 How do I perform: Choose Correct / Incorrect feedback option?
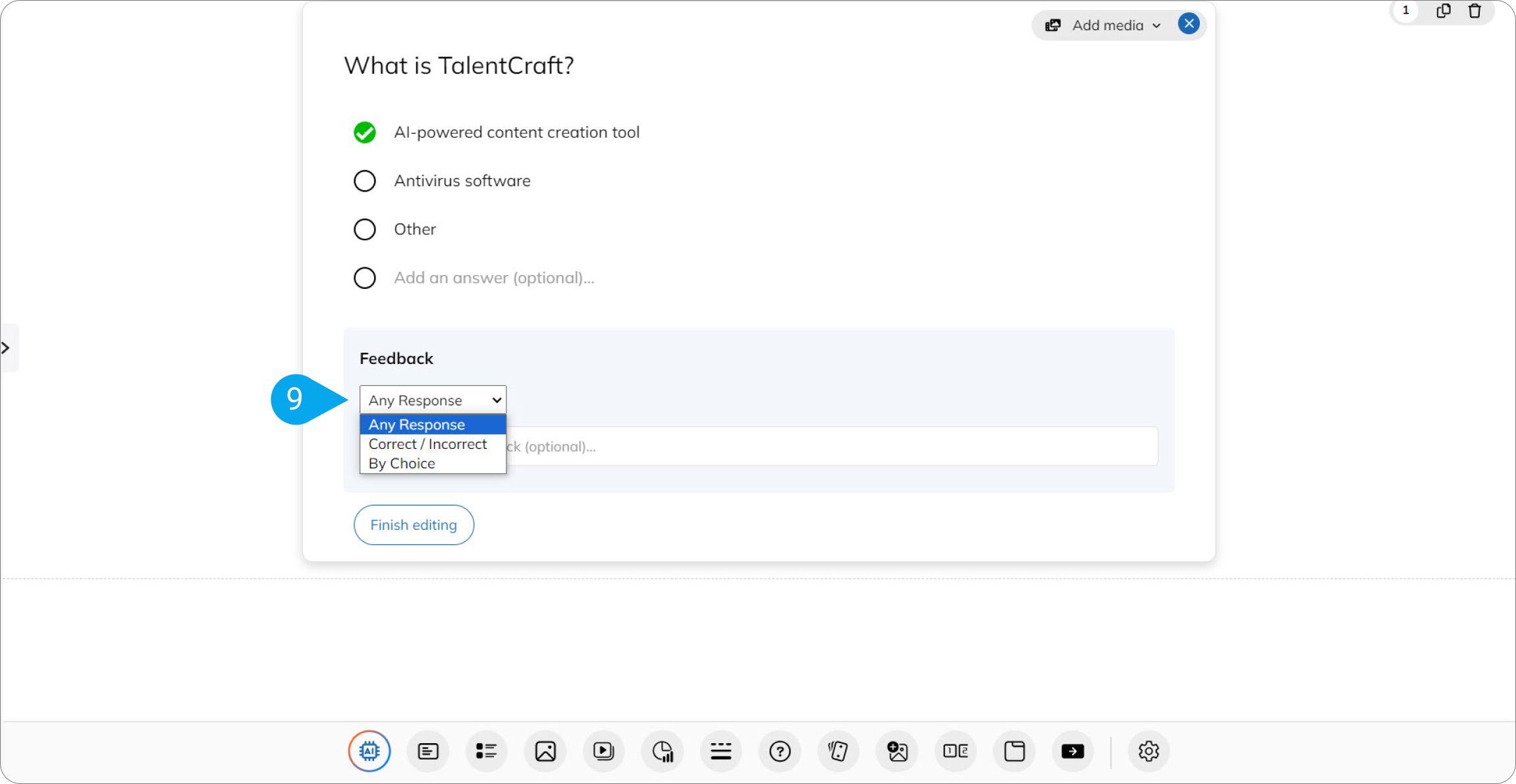tap(433, 444)
